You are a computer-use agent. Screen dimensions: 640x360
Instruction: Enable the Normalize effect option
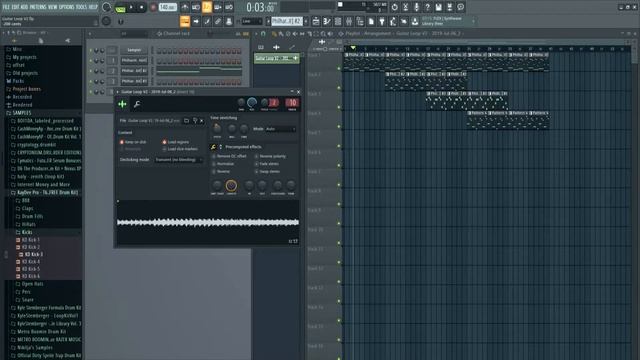point(223,164)
